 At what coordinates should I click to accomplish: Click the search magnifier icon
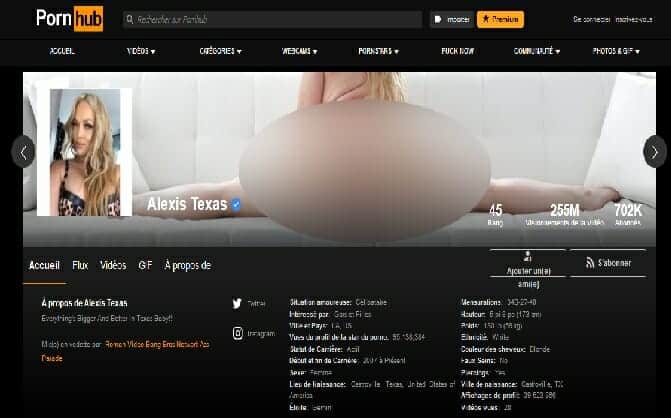(130, 19)
